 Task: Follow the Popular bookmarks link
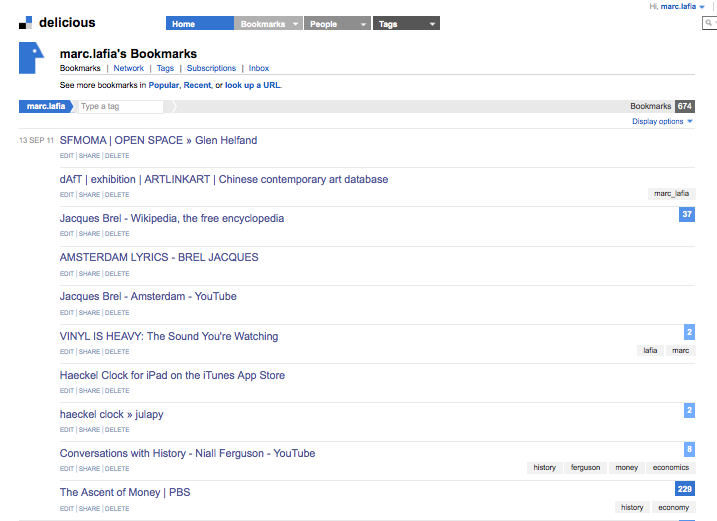(164, 85)
